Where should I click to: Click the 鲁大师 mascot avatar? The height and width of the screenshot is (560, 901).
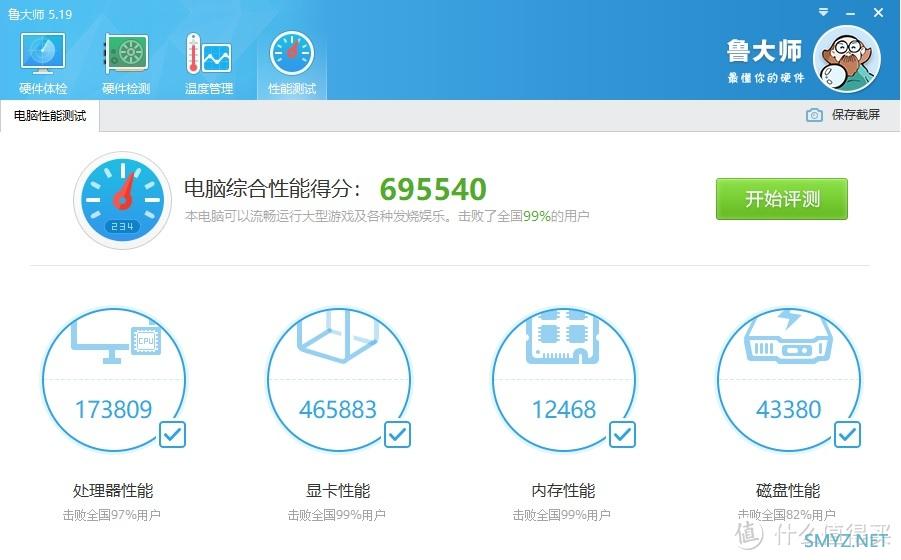846,59
